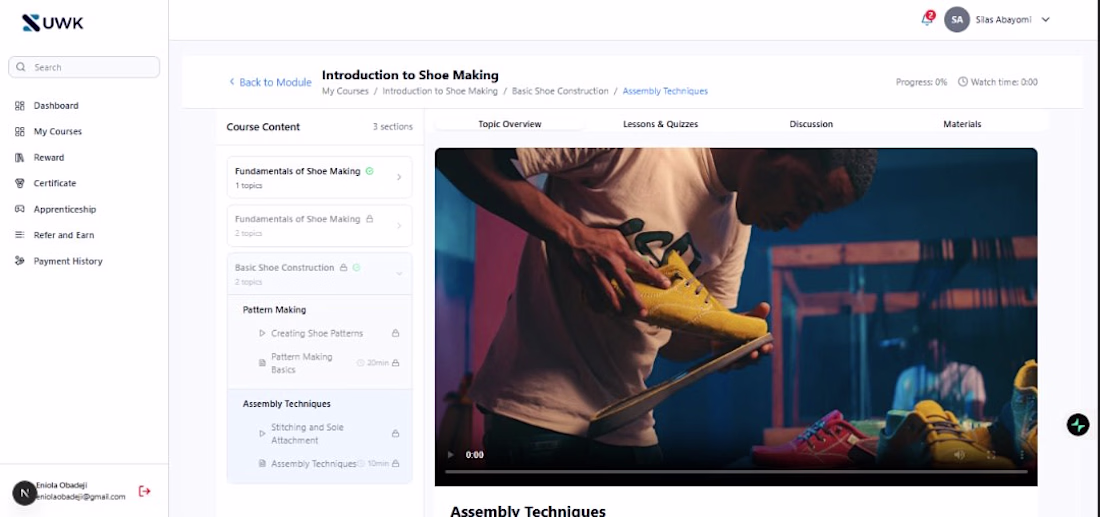
Task: Switch to the Materials tab
Action: 962,124
